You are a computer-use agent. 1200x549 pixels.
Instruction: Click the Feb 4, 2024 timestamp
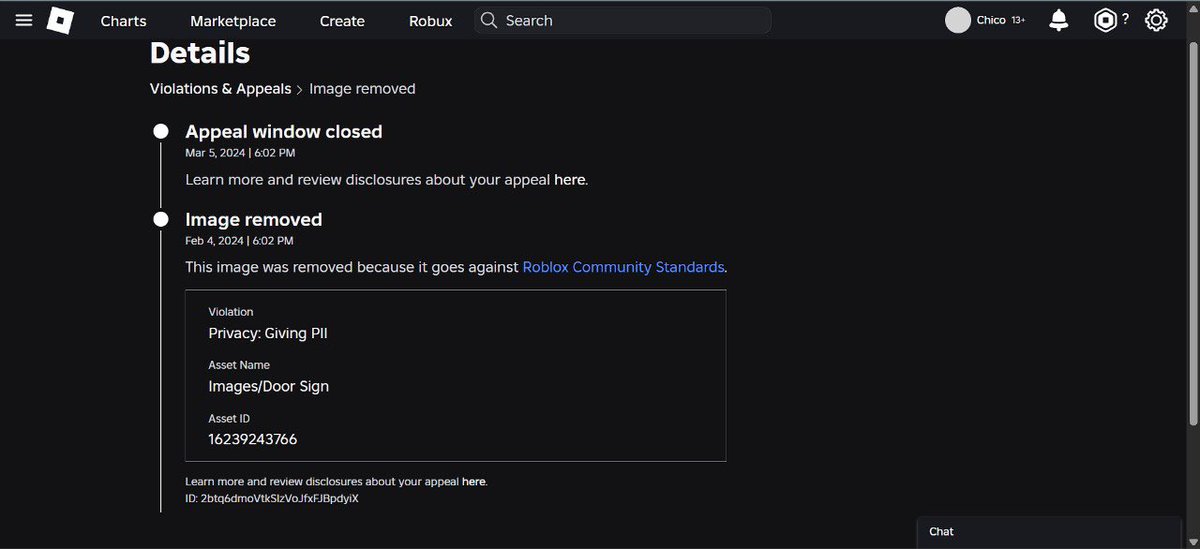click(239, 241)
